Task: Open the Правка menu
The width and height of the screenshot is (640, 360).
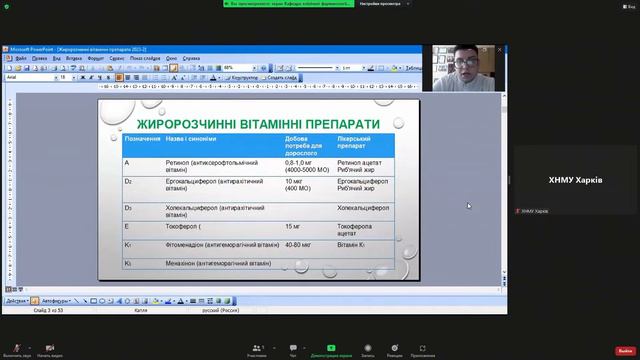Action: coord(40,59)
